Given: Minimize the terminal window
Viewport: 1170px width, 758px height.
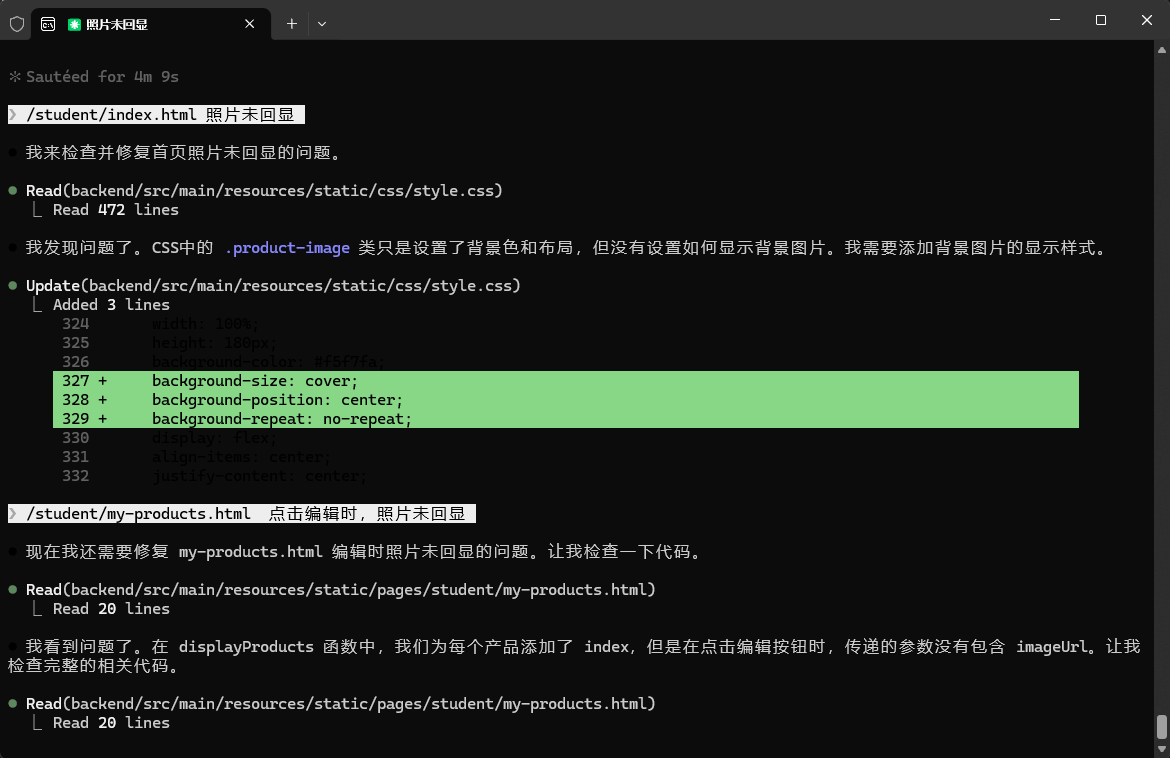Looking at the screenshot, I should pyautogui.click(x=1054, y=20).
